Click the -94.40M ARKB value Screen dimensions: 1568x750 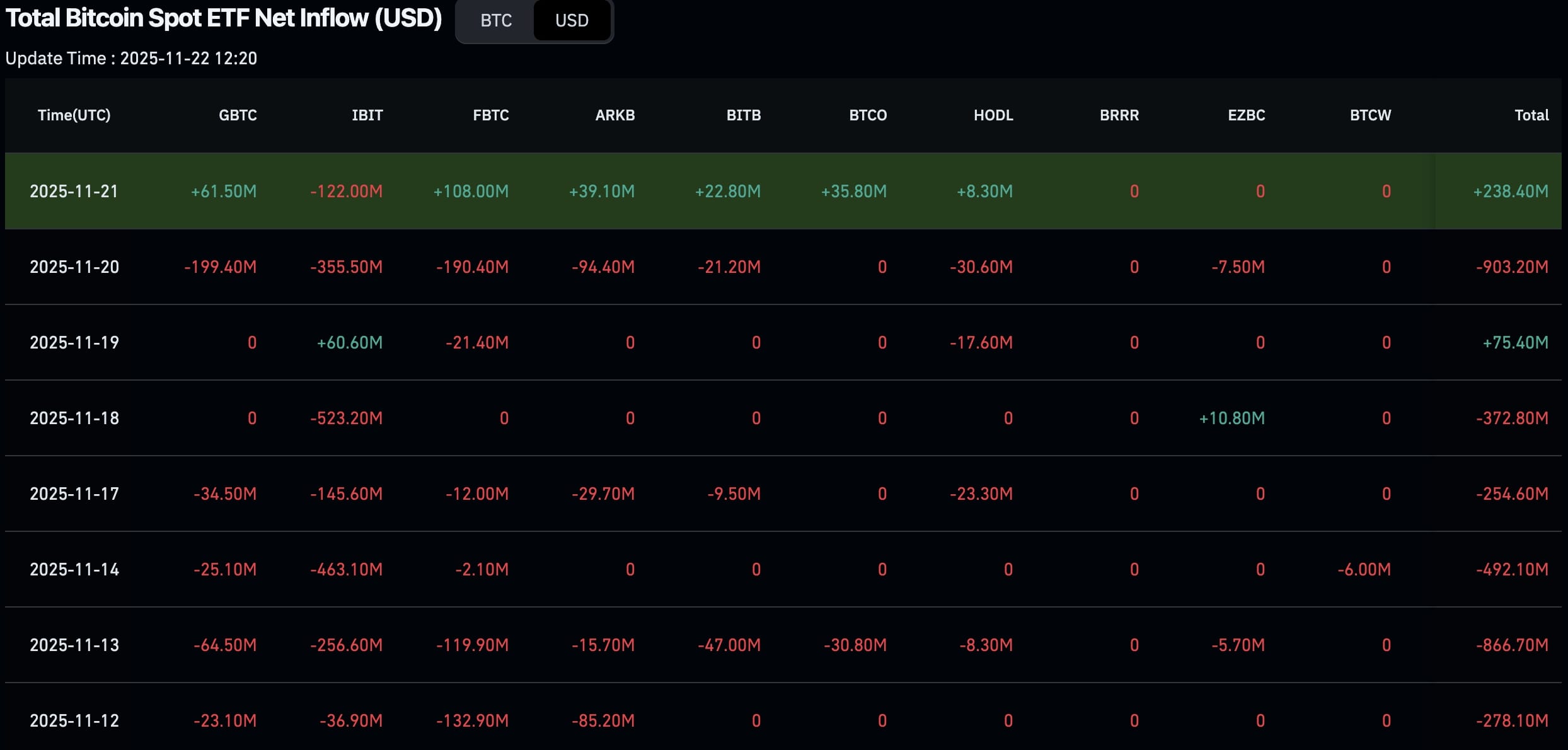[x=603, y=267]
